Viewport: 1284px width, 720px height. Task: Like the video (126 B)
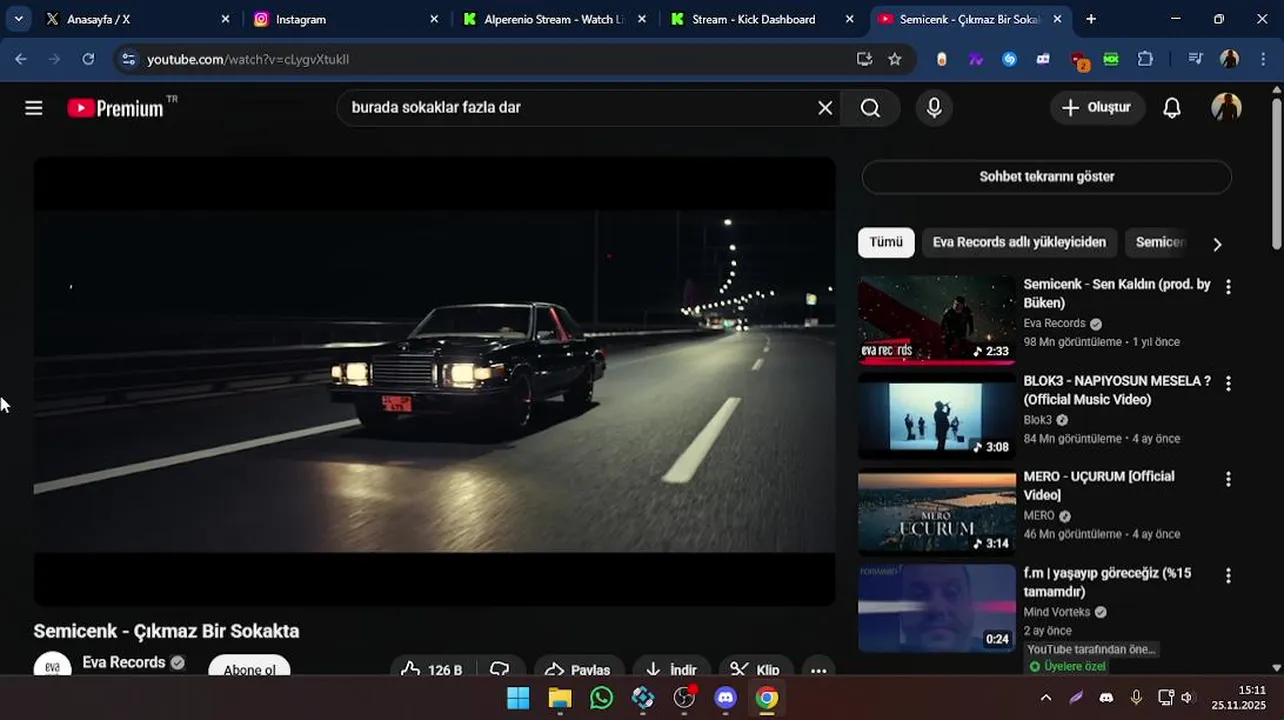[x=432, y=668]
